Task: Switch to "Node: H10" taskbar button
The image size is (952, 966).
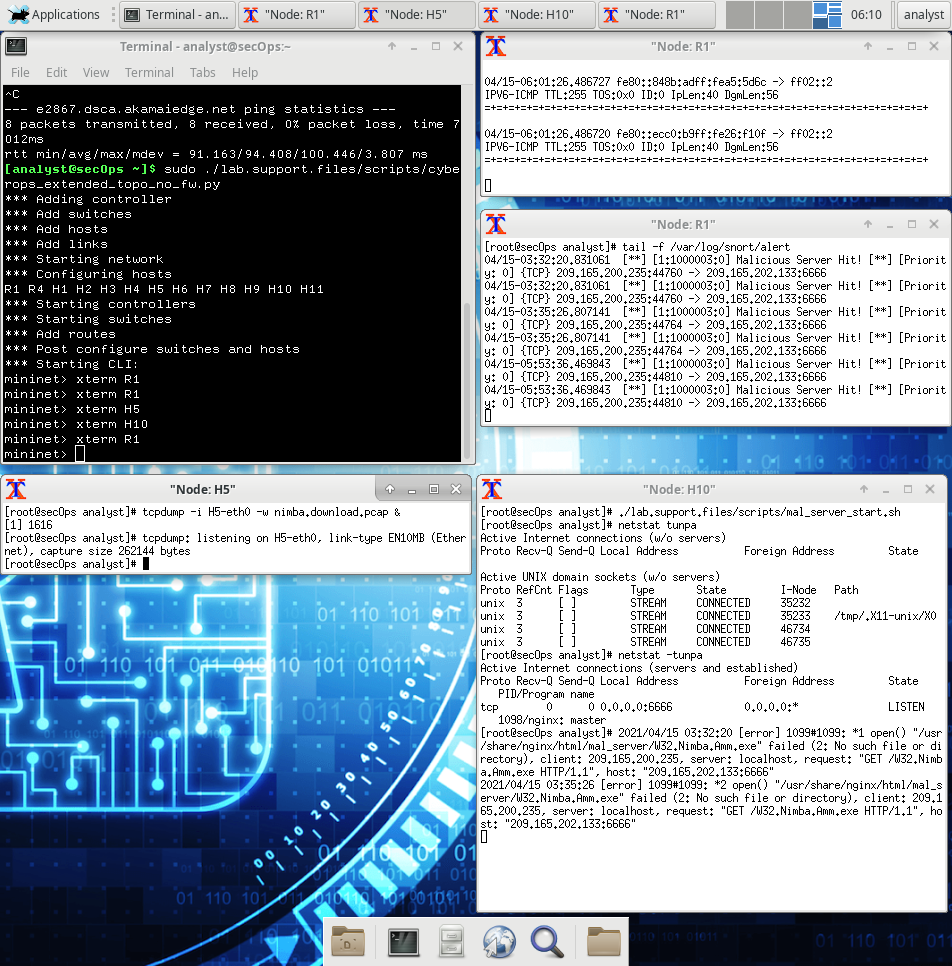Action: pos(536,14)
